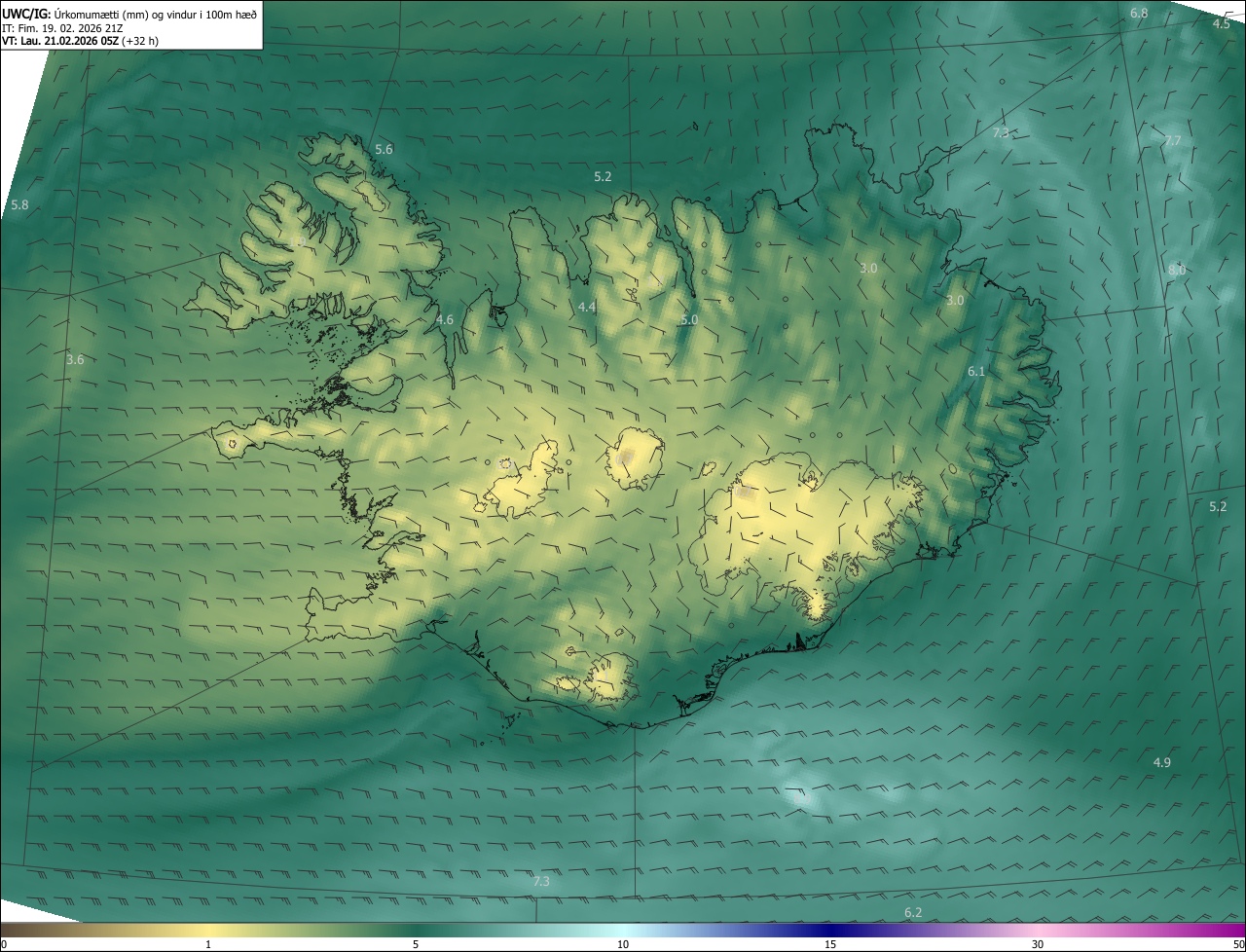Click the map value label 6.8
The height and width of the screenshot is (952, 1246).
pyautogui.click(x=1139, y=13)
